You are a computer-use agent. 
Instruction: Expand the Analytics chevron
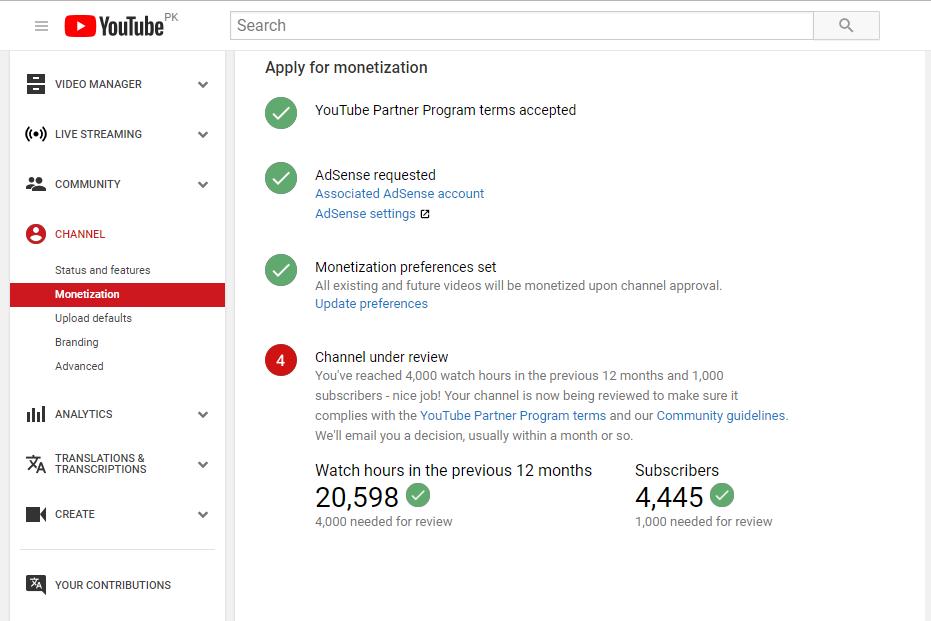coord(203,414)
